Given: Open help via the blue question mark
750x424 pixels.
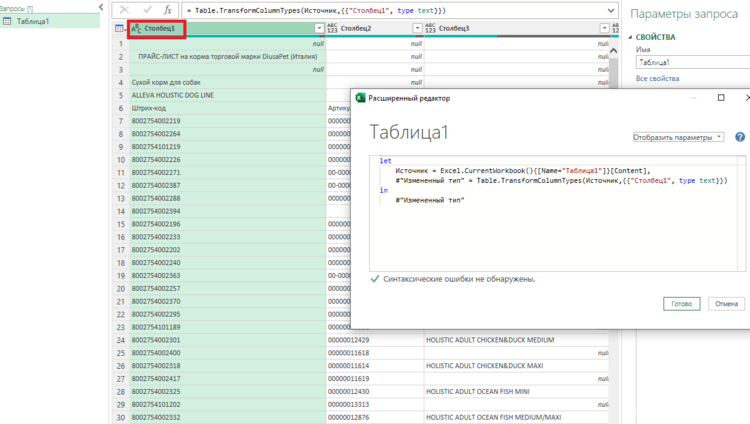Looking at the screenshot, I should pos(740,137).
